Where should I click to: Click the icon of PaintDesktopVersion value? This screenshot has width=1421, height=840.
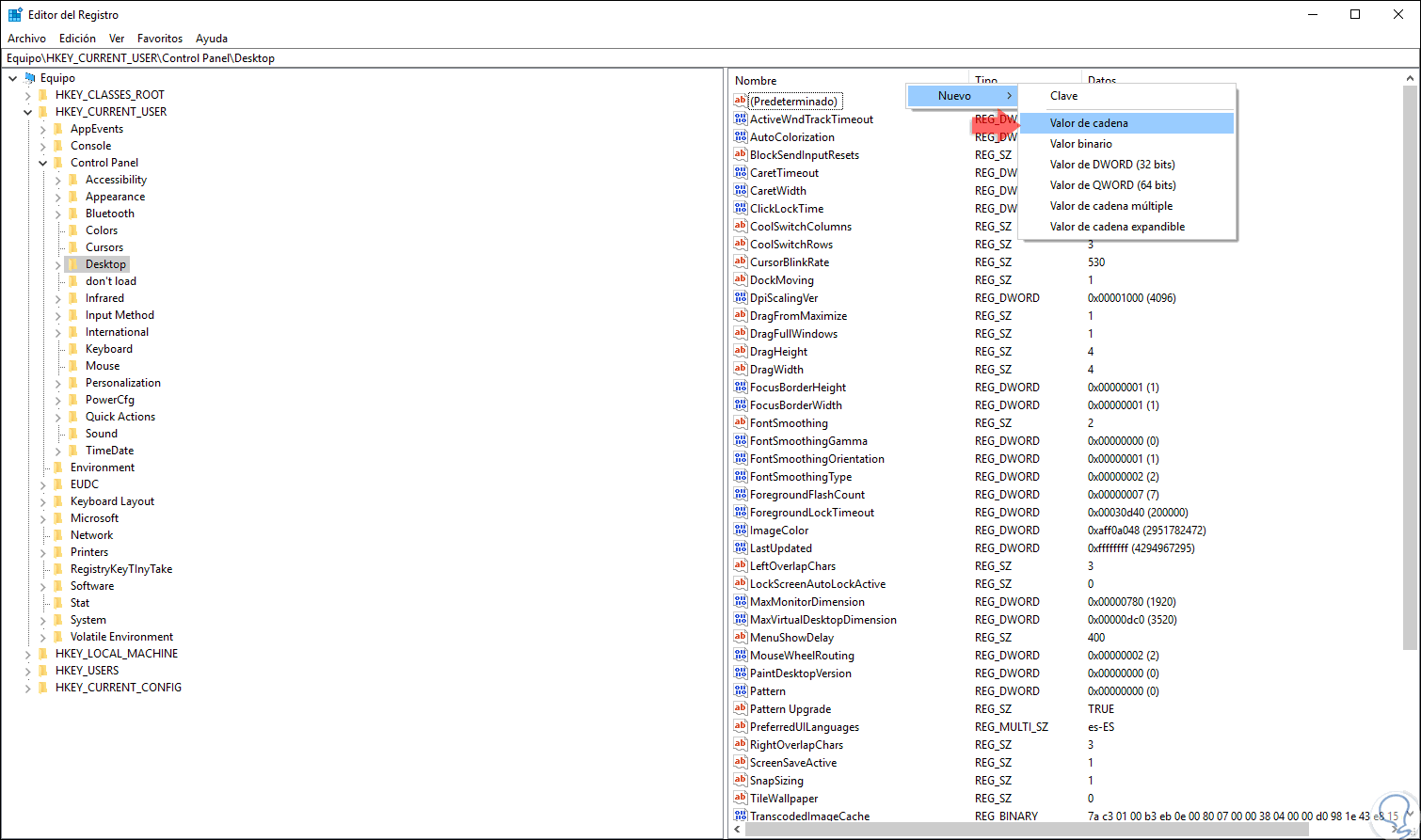pos(741,674)
